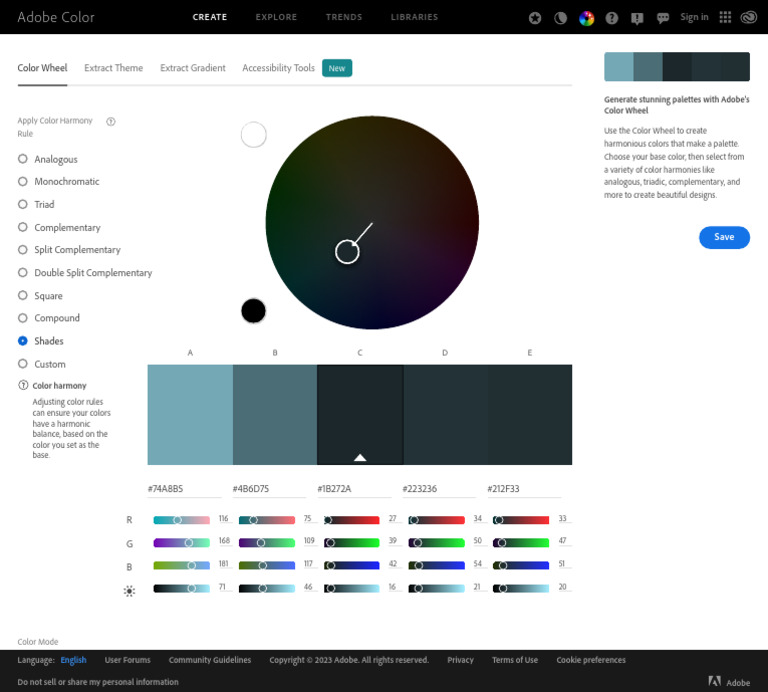Image resolution: width=768 pixels, height=692 pixels.
Task: Edit hex field #212F33
Action: click(x=524, y=489)
